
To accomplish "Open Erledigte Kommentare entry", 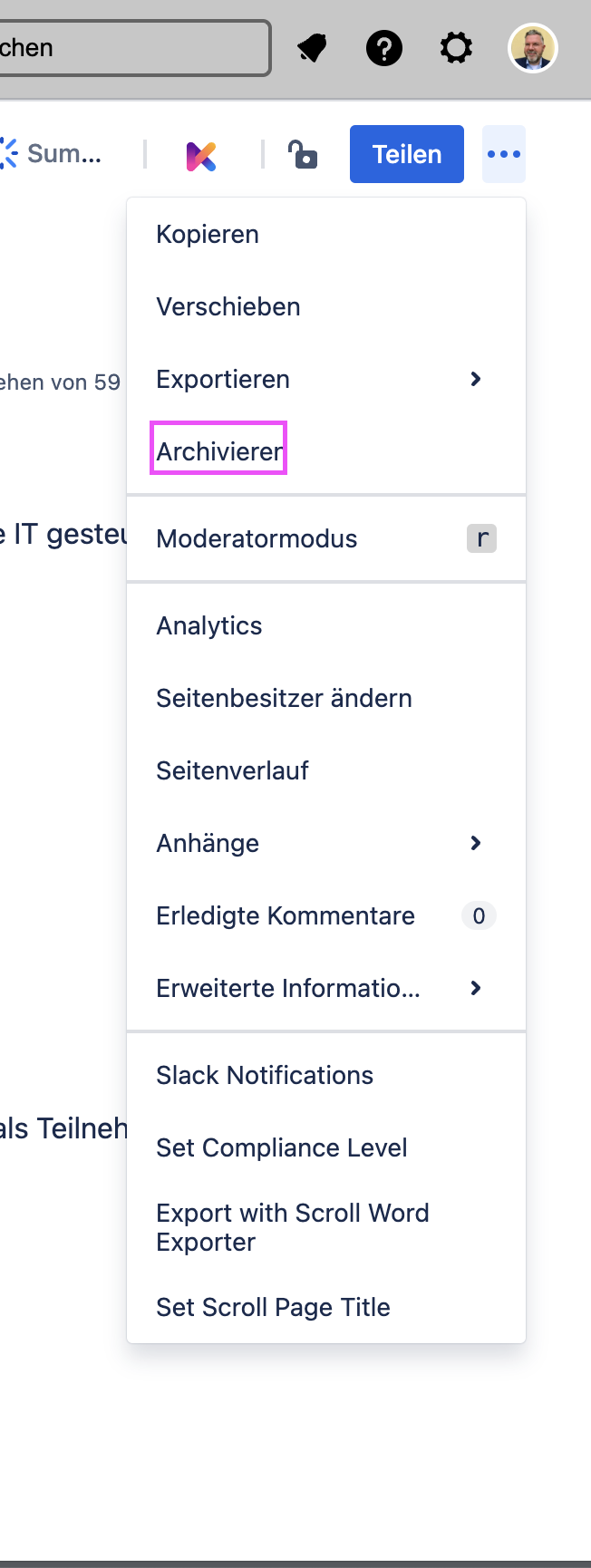I will [x=326, y=915].
